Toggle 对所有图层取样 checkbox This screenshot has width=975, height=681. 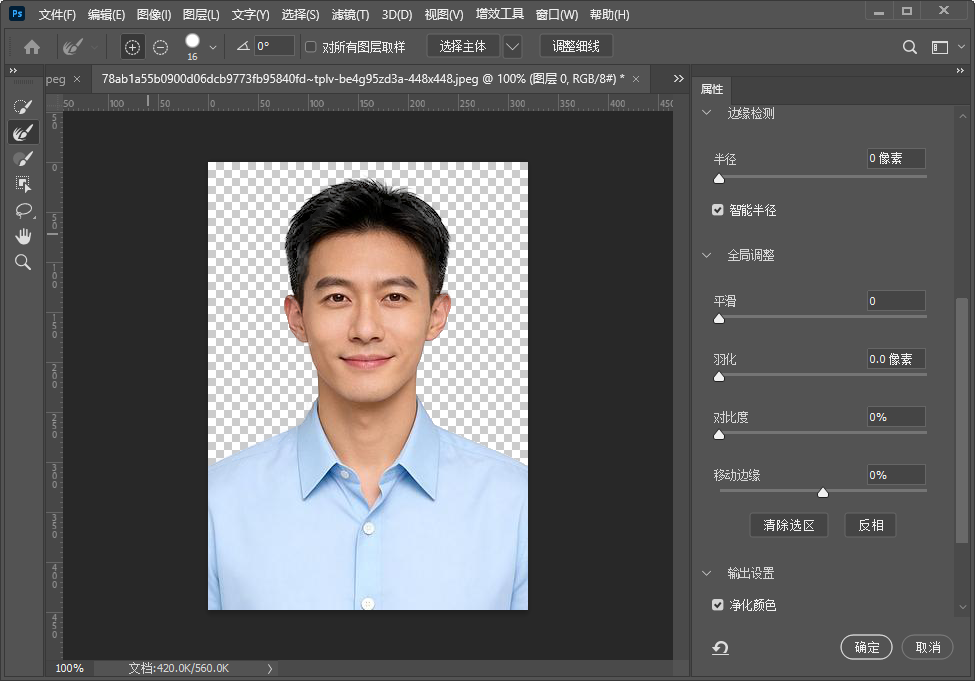click(x=311, y=47)
